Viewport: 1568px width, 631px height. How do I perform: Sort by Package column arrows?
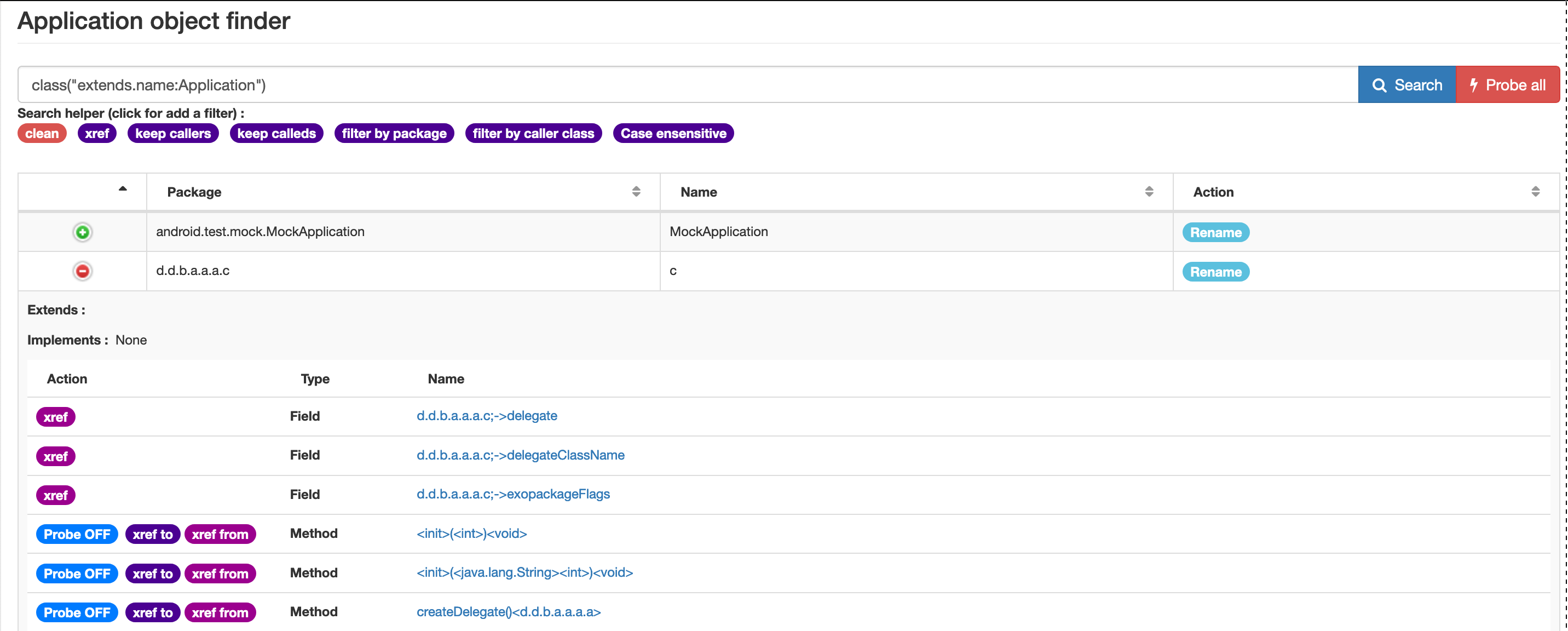(x=636, y=192)
